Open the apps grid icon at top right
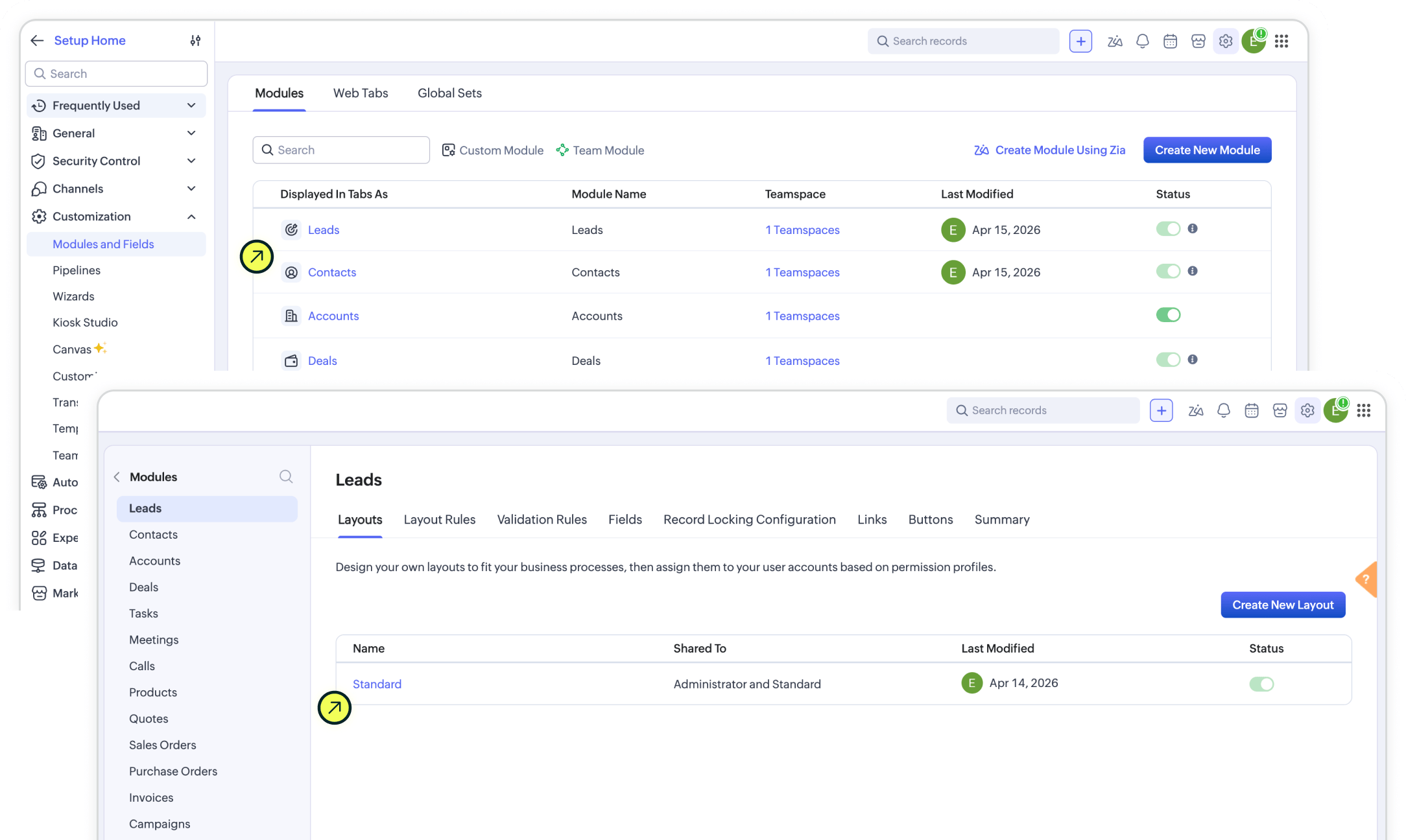Screen dimensions: 1406x840 click(x=1281, y=41)
